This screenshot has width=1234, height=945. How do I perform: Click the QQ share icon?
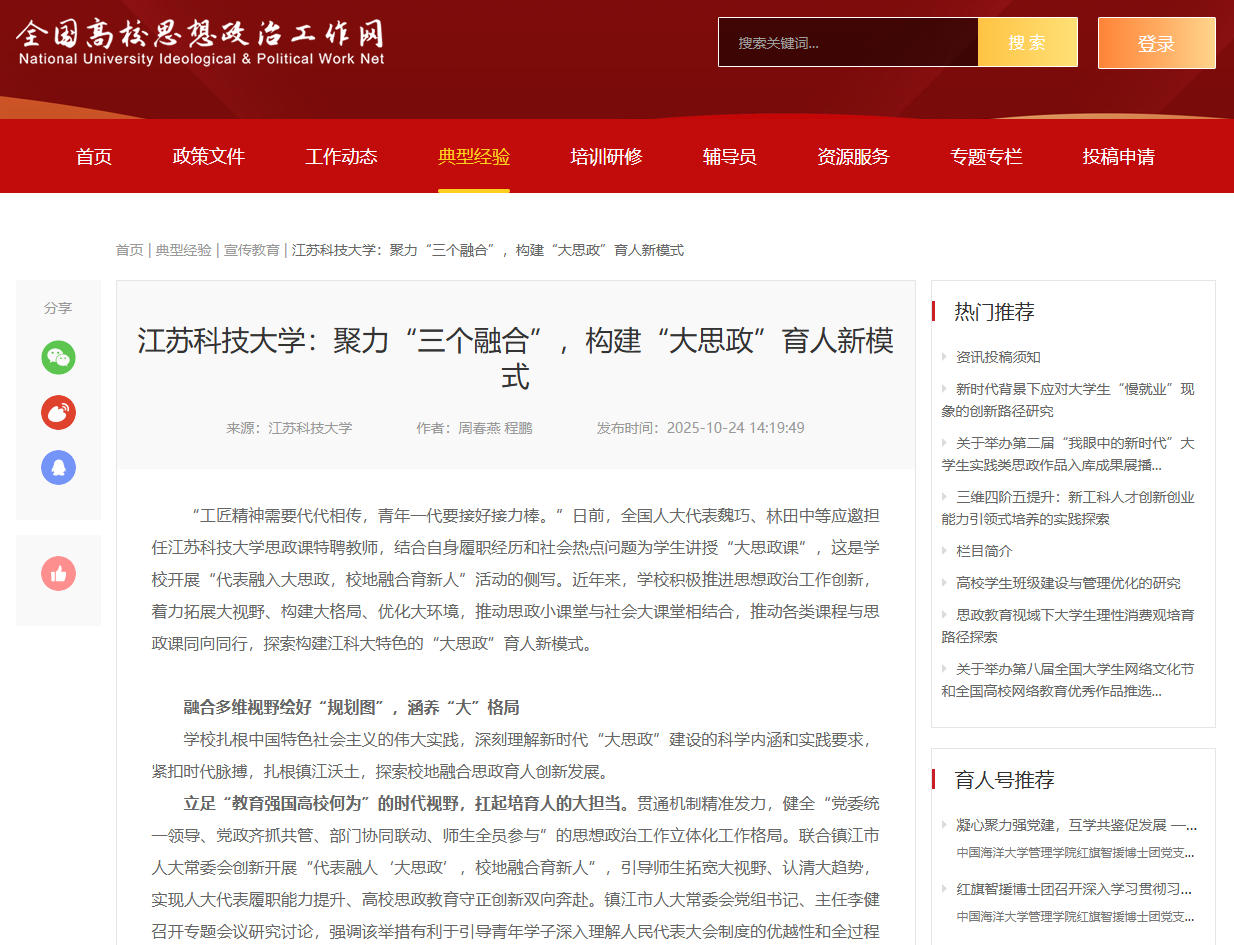click(58, 468)
